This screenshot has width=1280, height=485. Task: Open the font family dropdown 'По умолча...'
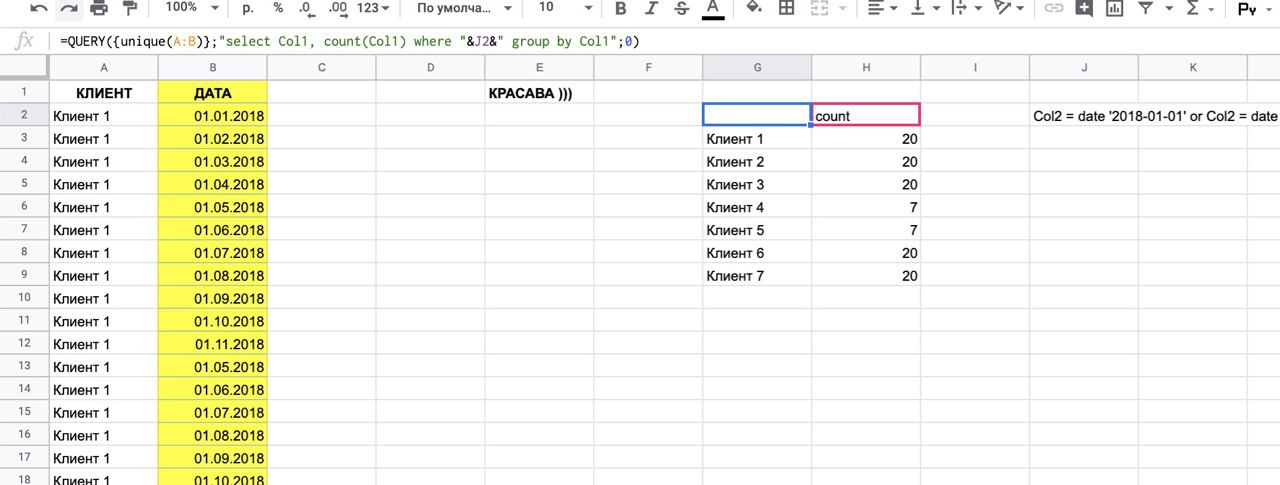[x=464, y=8]
